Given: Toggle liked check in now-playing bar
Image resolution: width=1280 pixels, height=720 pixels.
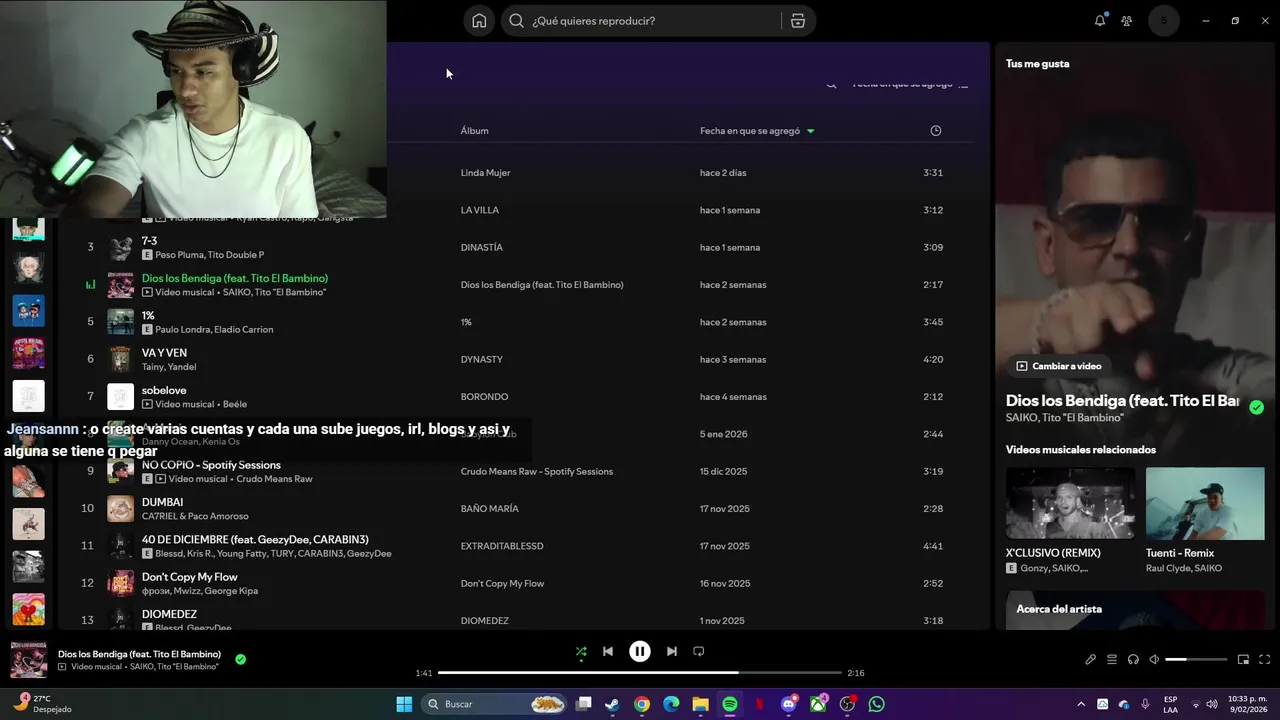Looking at the screenshot, I should click(240, 659).
